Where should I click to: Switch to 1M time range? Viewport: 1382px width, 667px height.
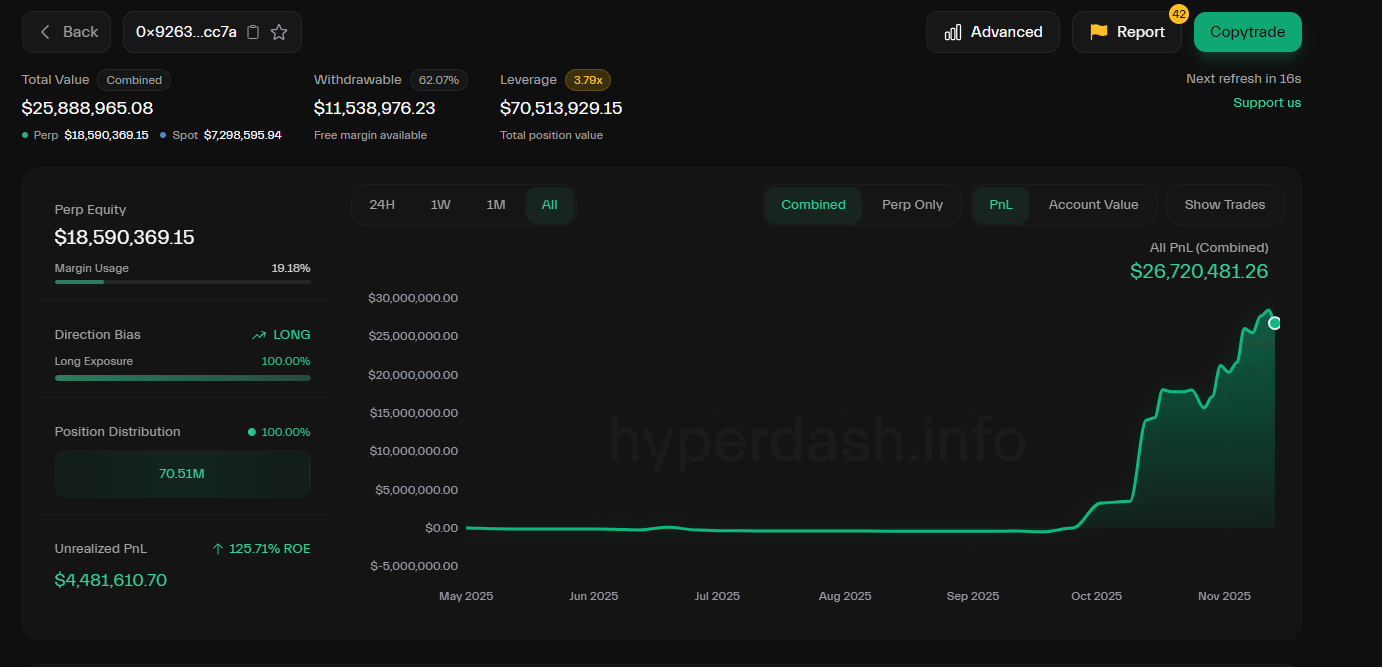[x=495, y=205]
